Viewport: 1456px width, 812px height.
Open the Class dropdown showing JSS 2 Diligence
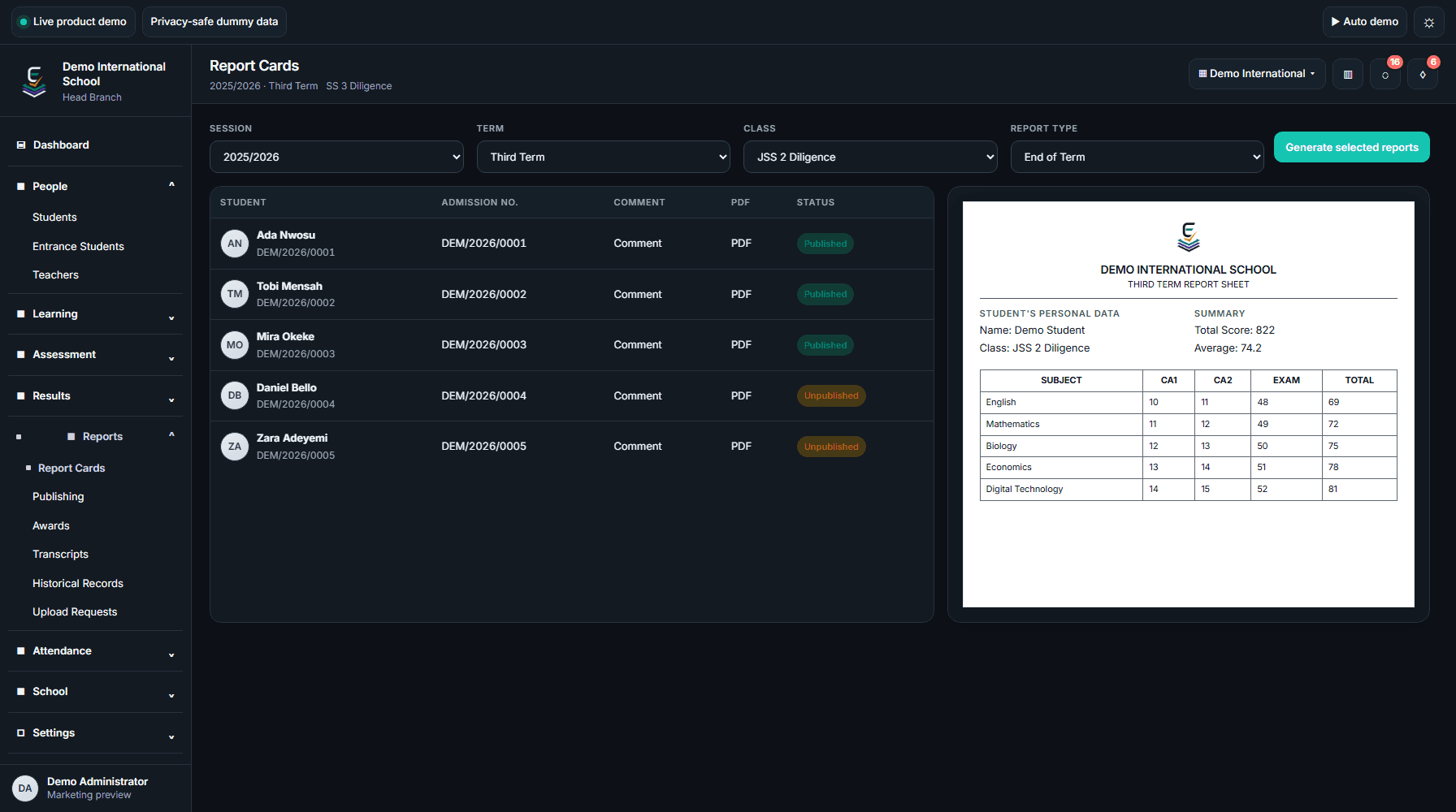point(870,157)
